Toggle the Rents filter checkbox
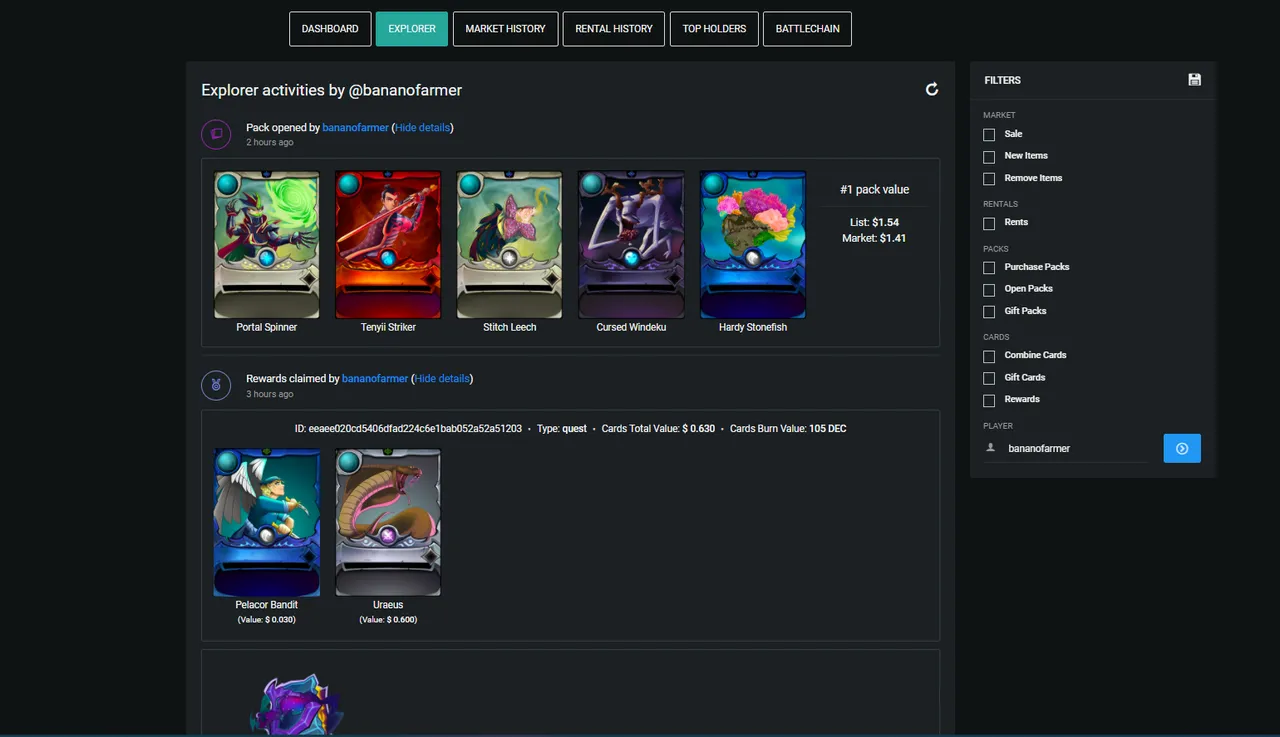The height and width of the screenshot is (737, 1280). click(x=989, y=223)
